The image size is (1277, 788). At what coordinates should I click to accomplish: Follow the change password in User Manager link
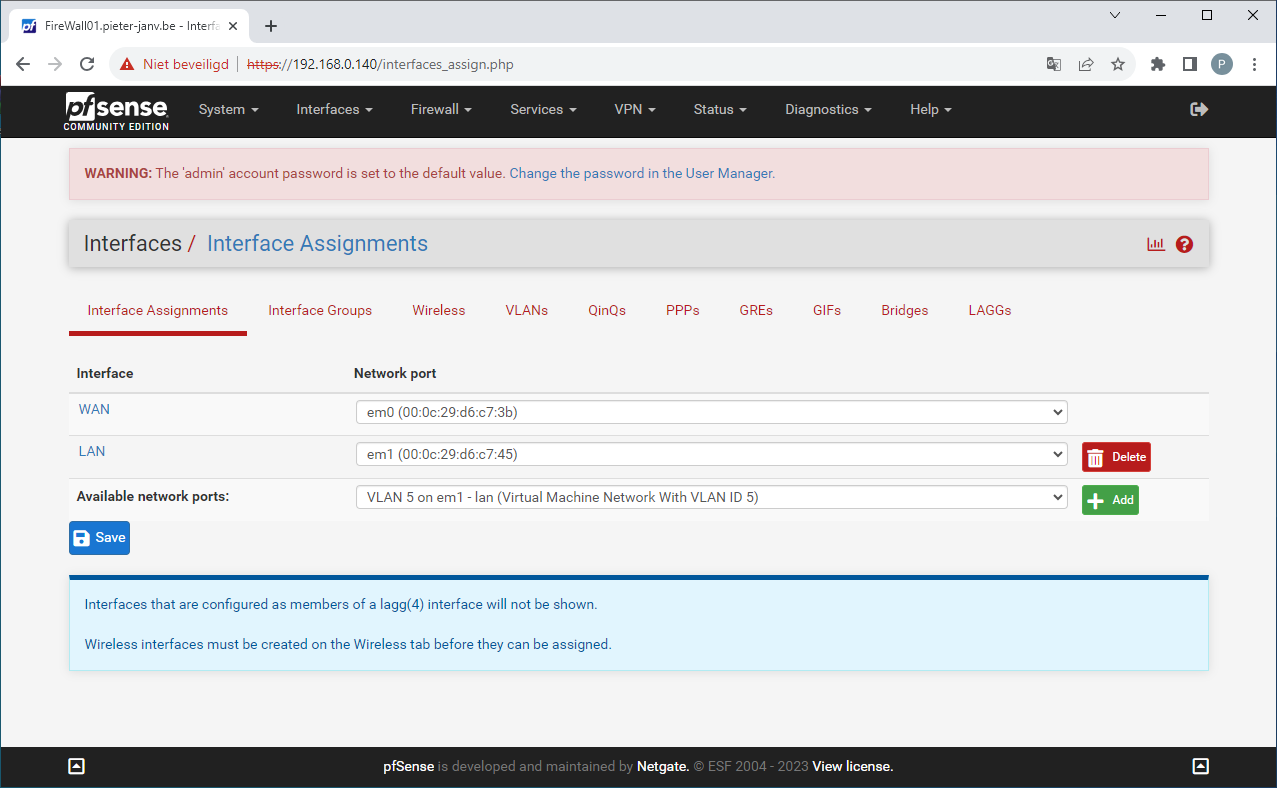[x=641, y=173]
